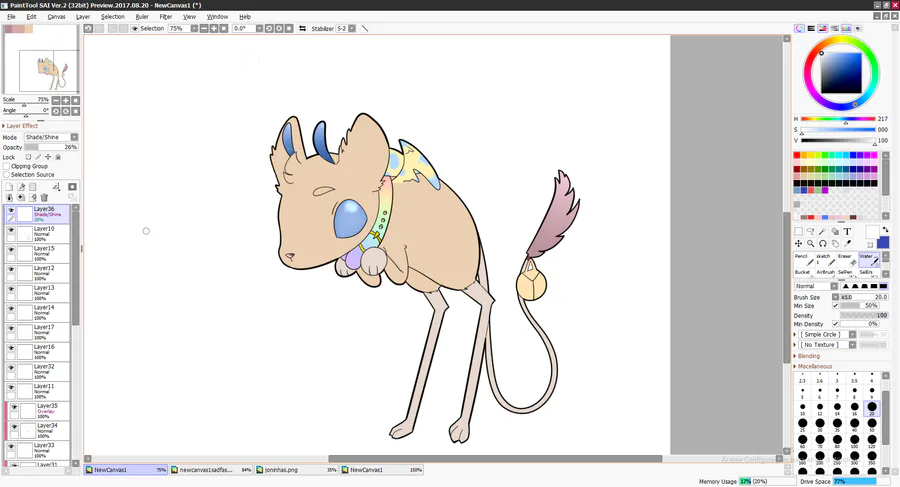Select the magic wand tool

(823, 231)
